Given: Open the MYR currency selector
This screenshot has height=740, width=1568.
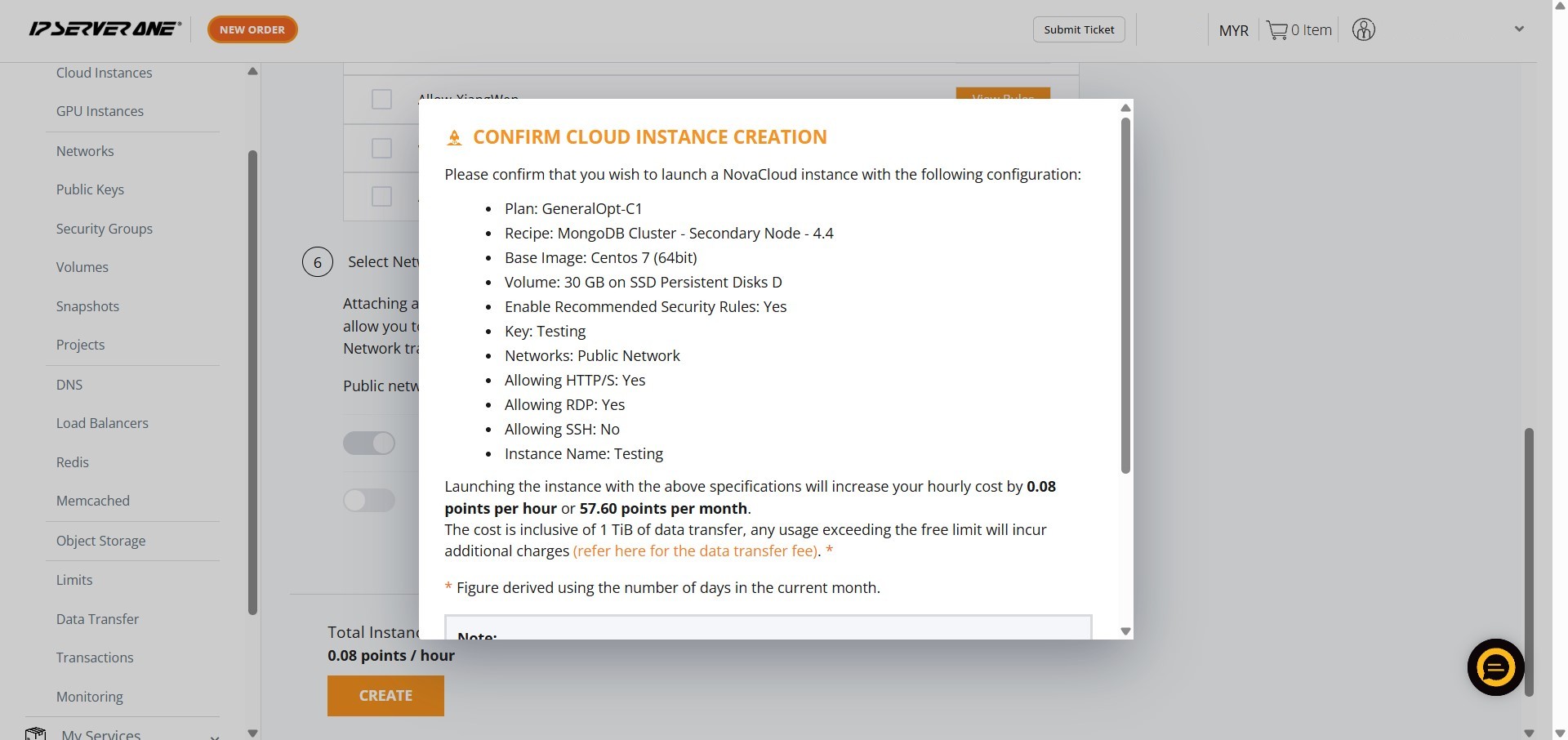Looking at the screenshot, I should click(1233, 30).
